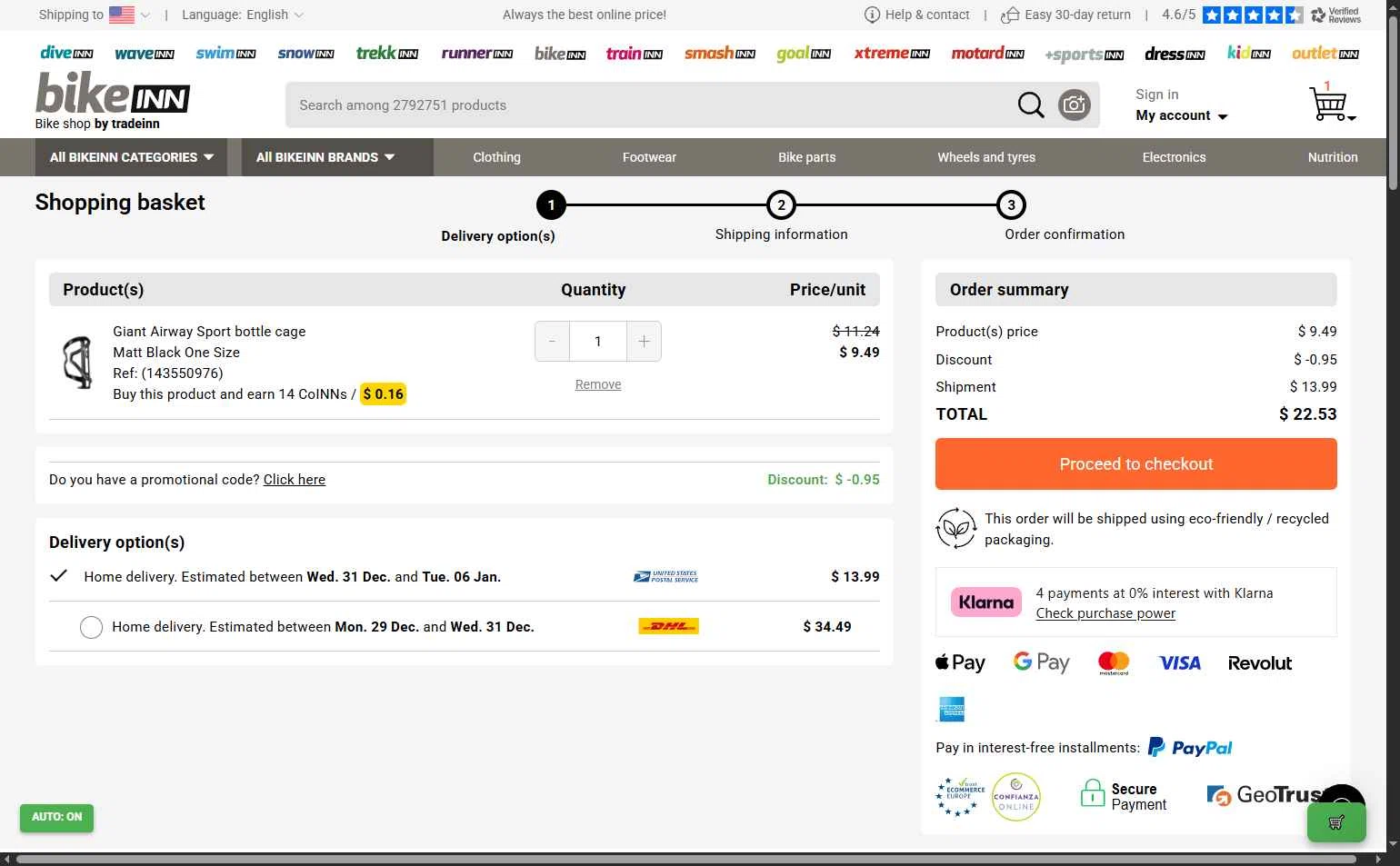This screenshot has width=1400, height=866.
Task: Click the quantity value field
Action: pos(597,342)
